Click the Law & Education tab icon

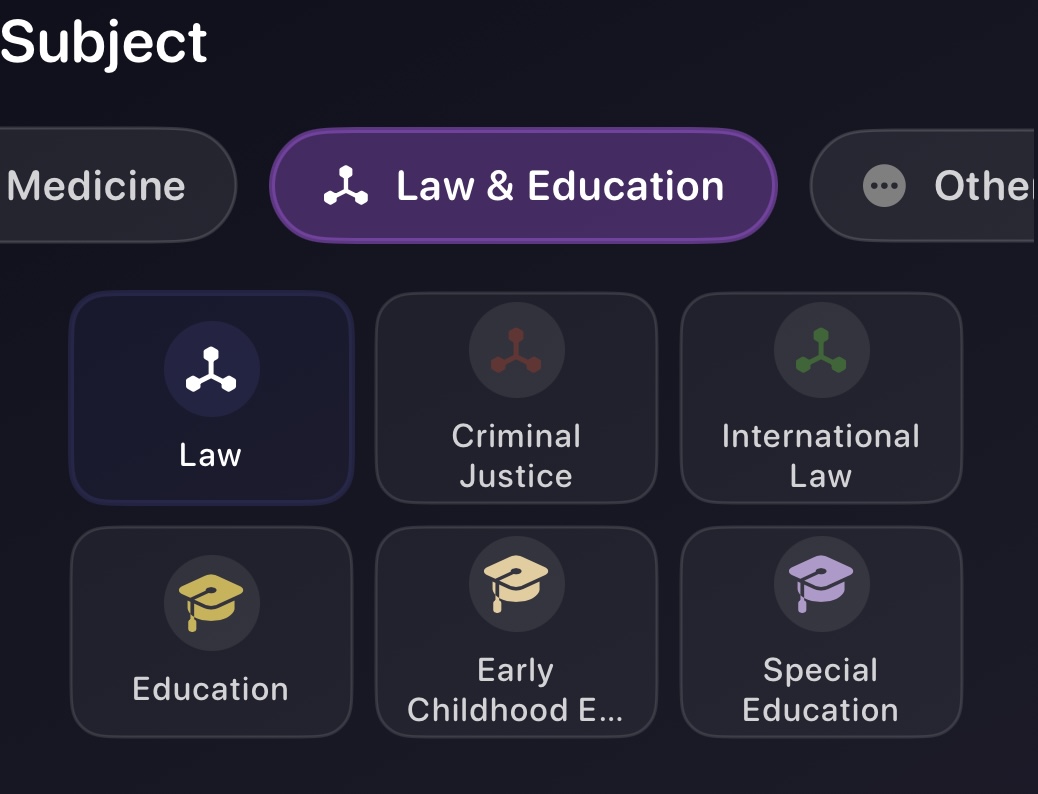pos(346,186)
